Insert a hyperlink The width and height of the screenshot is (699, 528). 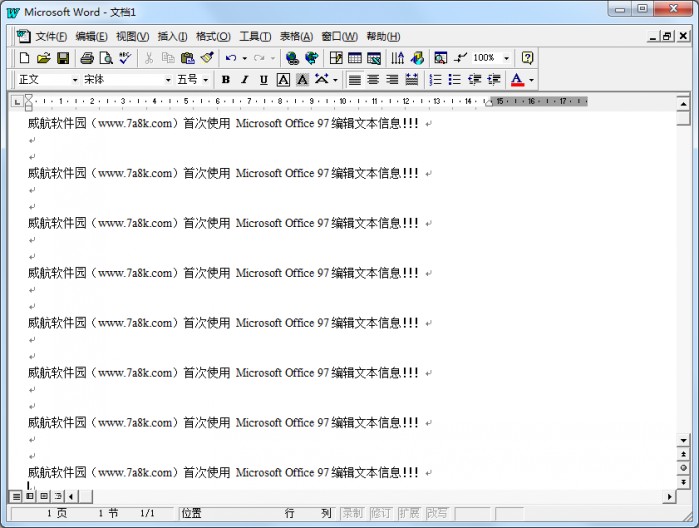click(x=292, y=58)
